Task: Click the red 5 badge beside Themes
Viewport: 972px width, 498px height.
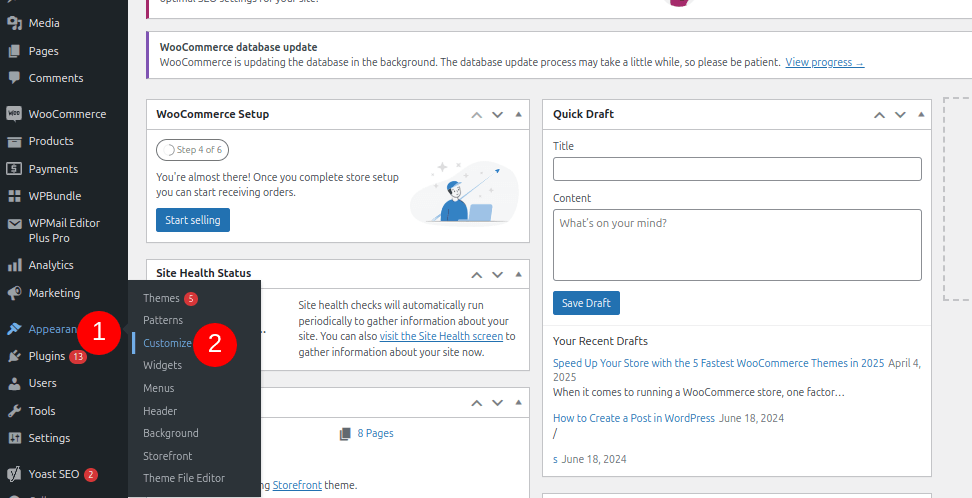Action: 191,299
